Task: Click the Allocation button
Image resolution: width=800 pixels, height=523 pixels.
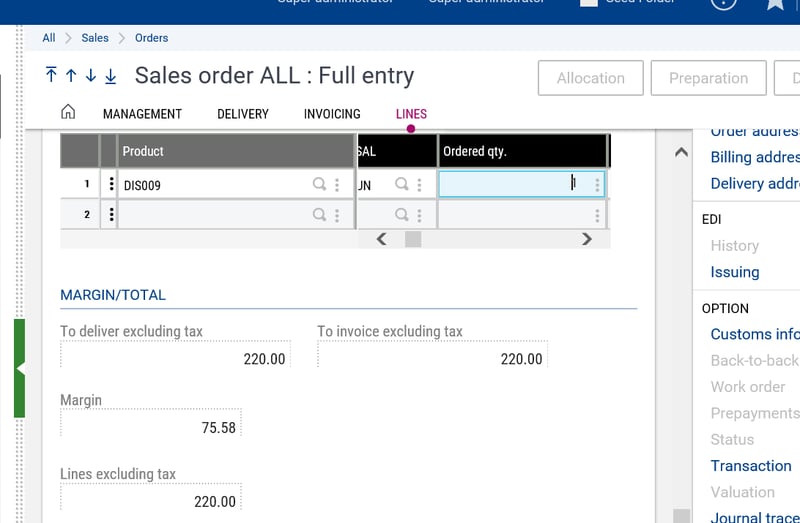Action: click(590, 78)
